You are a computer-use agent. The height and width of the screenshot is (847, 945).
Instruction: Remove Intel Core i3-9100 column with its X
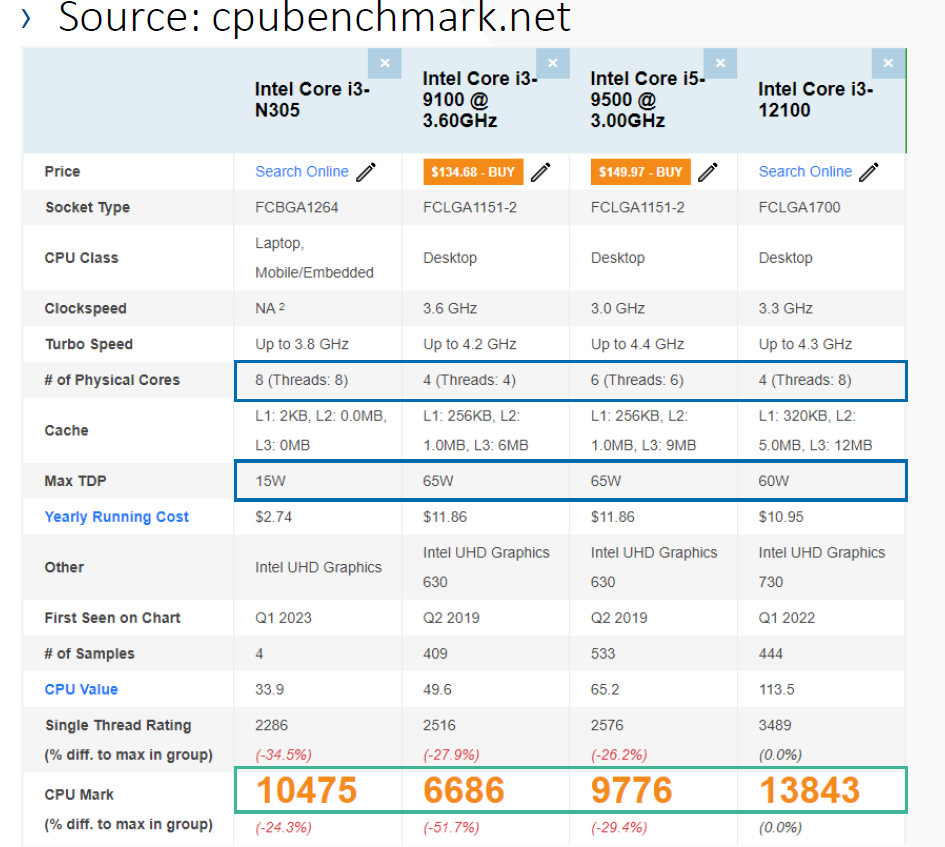553,63
